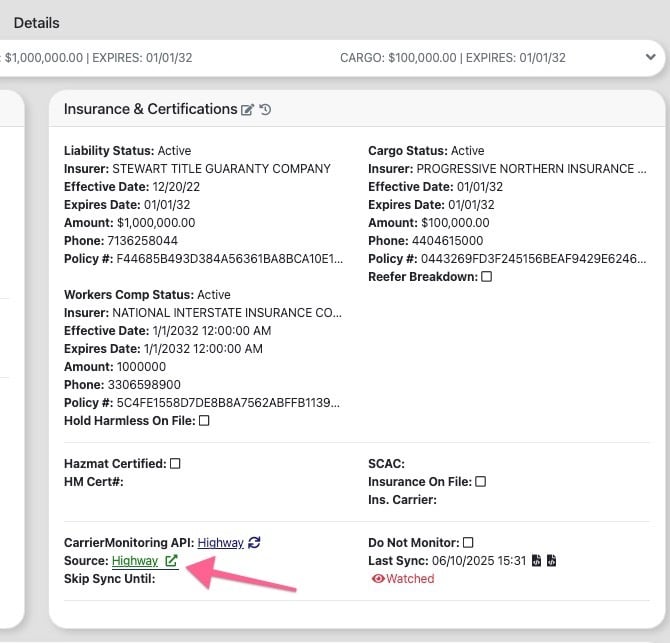This screenshot has height=643, width=670.
Task: Click the HM Cert# label
Action: 94,482
